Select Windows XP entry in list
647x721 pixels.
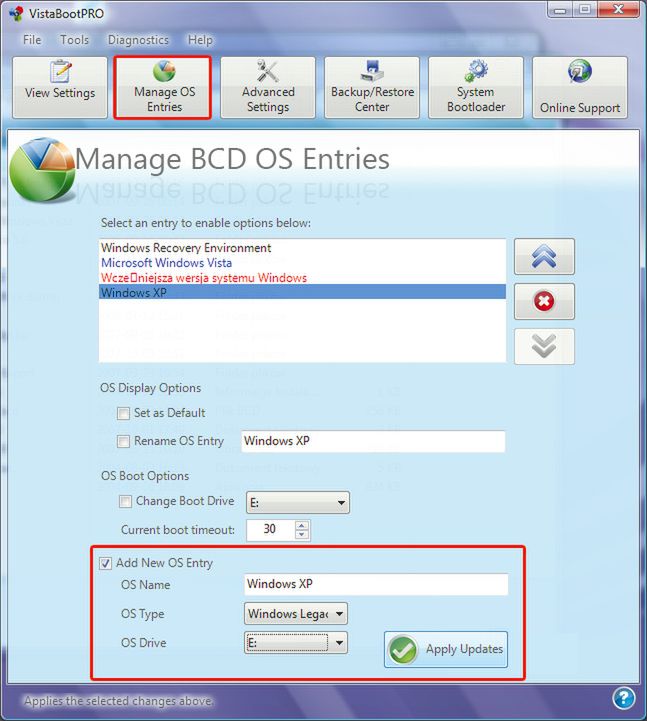[x=302, y=292]
